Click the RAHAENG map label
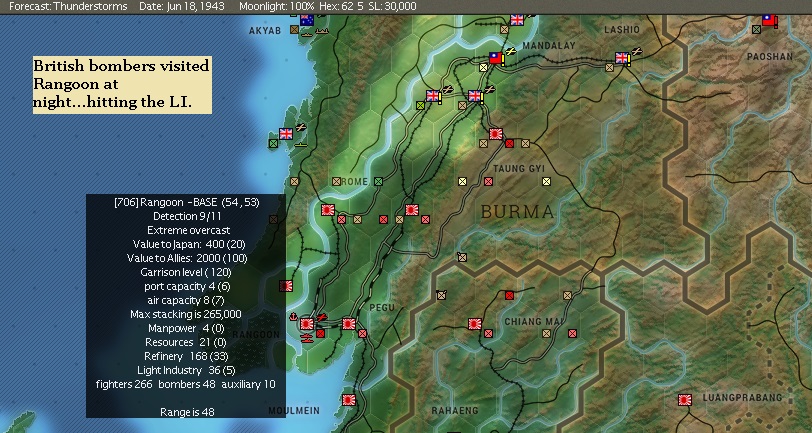 (x=455, y=411)
